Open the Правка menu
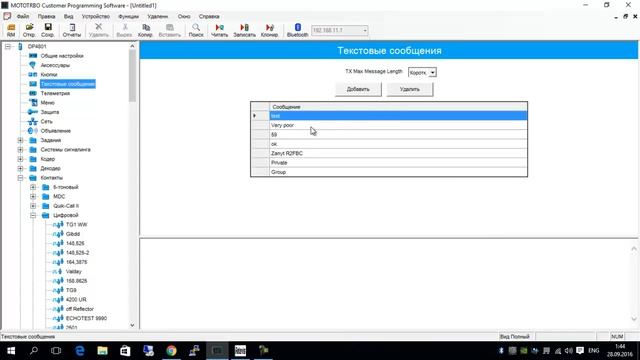 (x=47, y=17)
